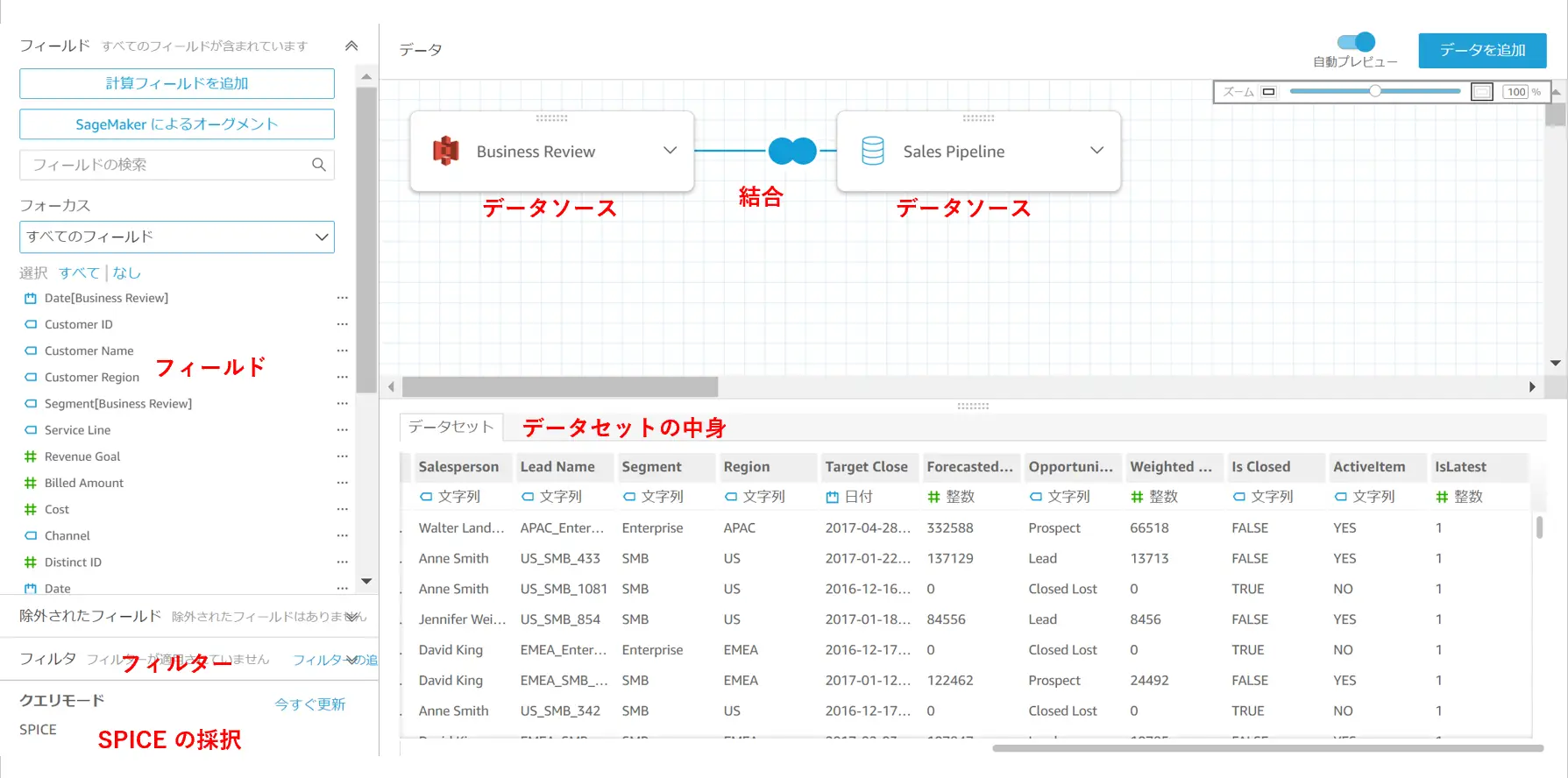This screenshot has width=1568, height=778.
Task: Click add calculated field button
Action: click(x=177, y=83)
